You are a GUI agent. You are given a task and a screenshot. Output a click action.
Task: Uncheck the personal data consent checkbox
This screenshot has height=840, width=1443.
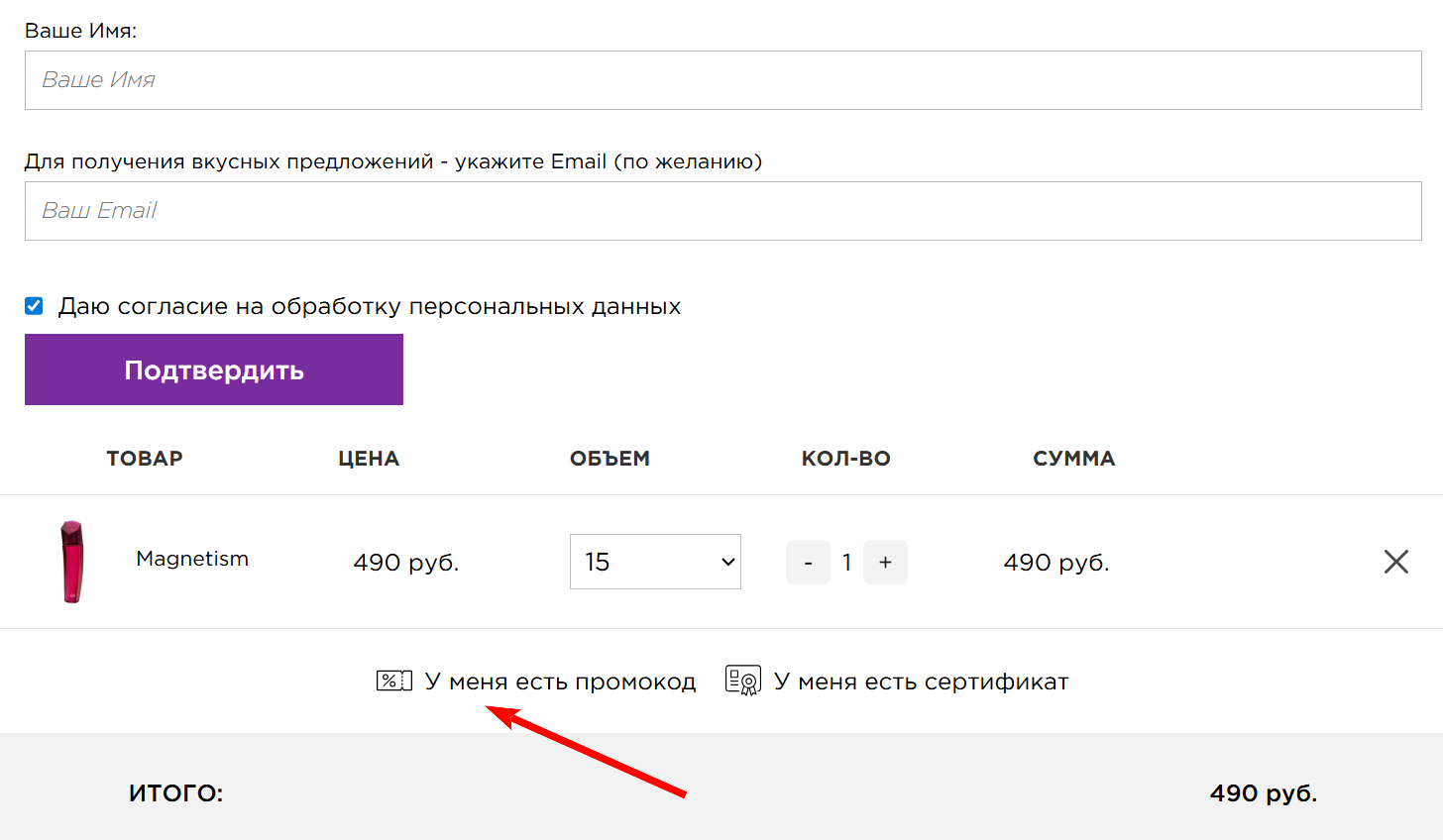click(x=35, y=306)
